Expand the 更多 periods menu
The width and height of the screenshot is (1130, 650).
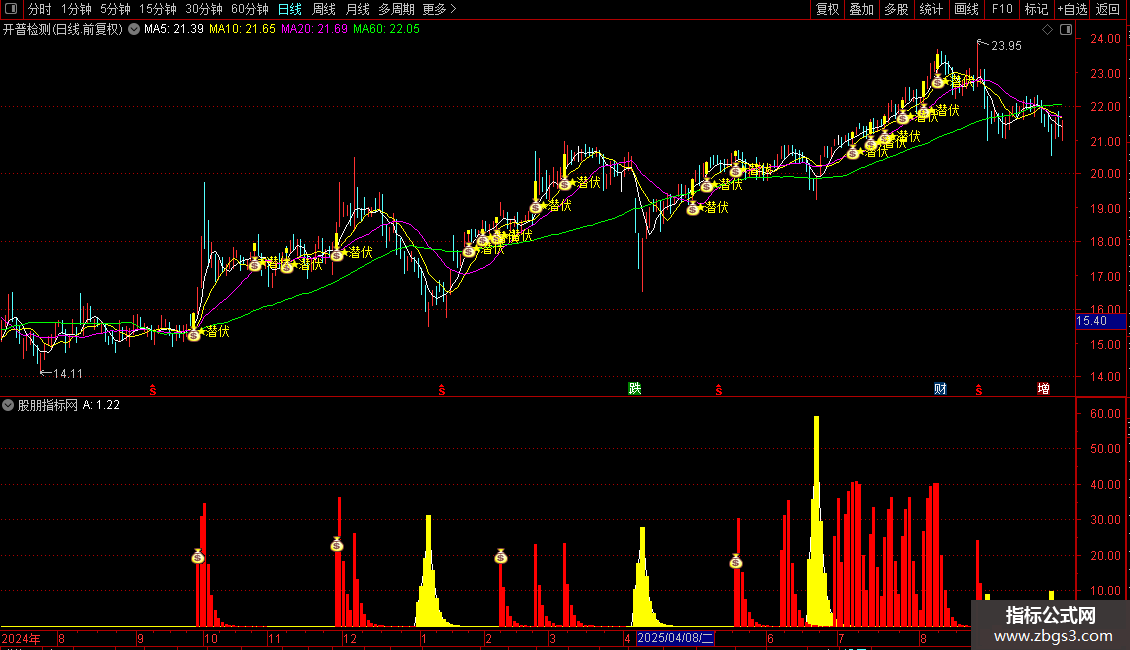tap(440, 9)
